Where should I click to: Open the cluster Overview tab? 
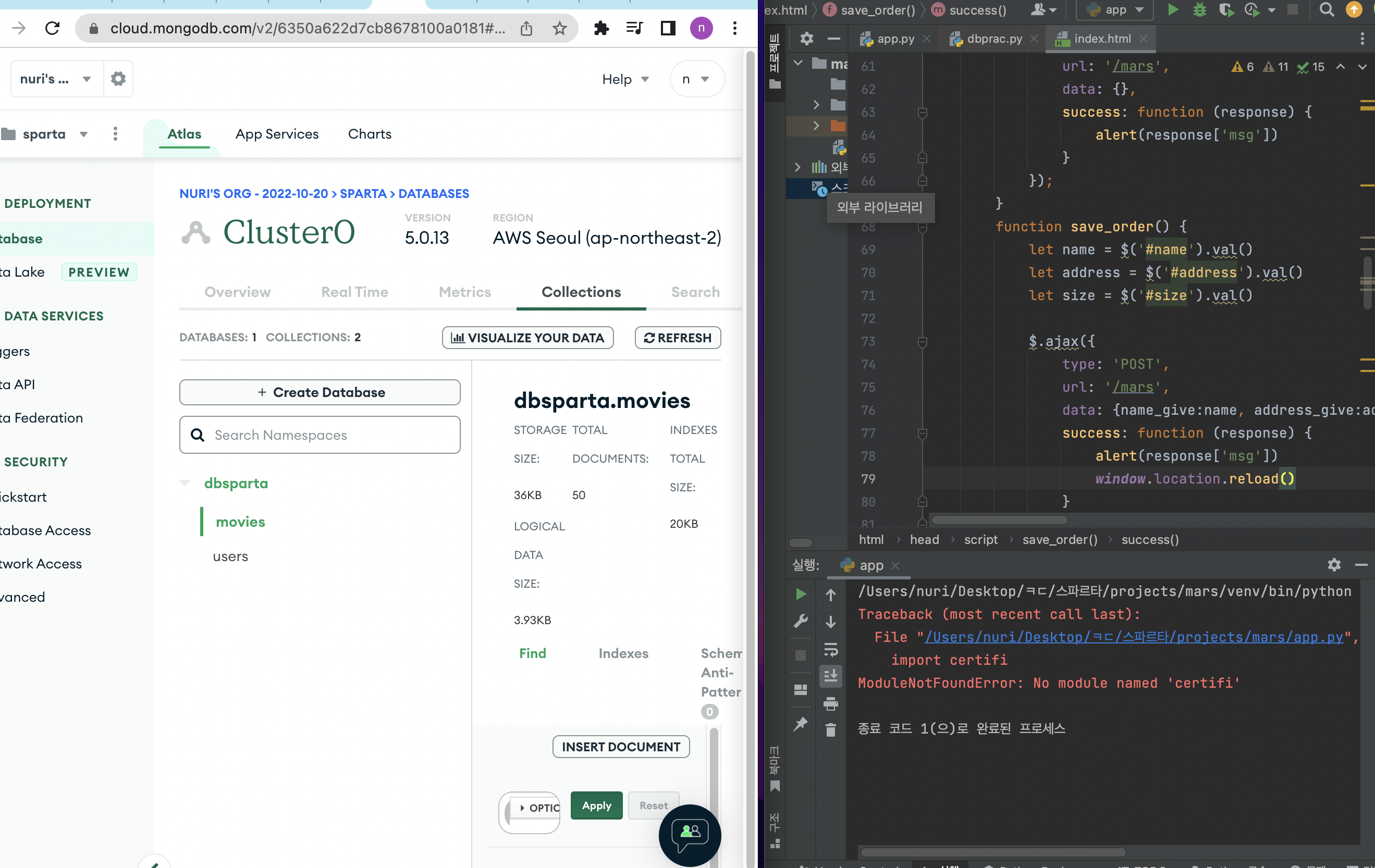238,292
